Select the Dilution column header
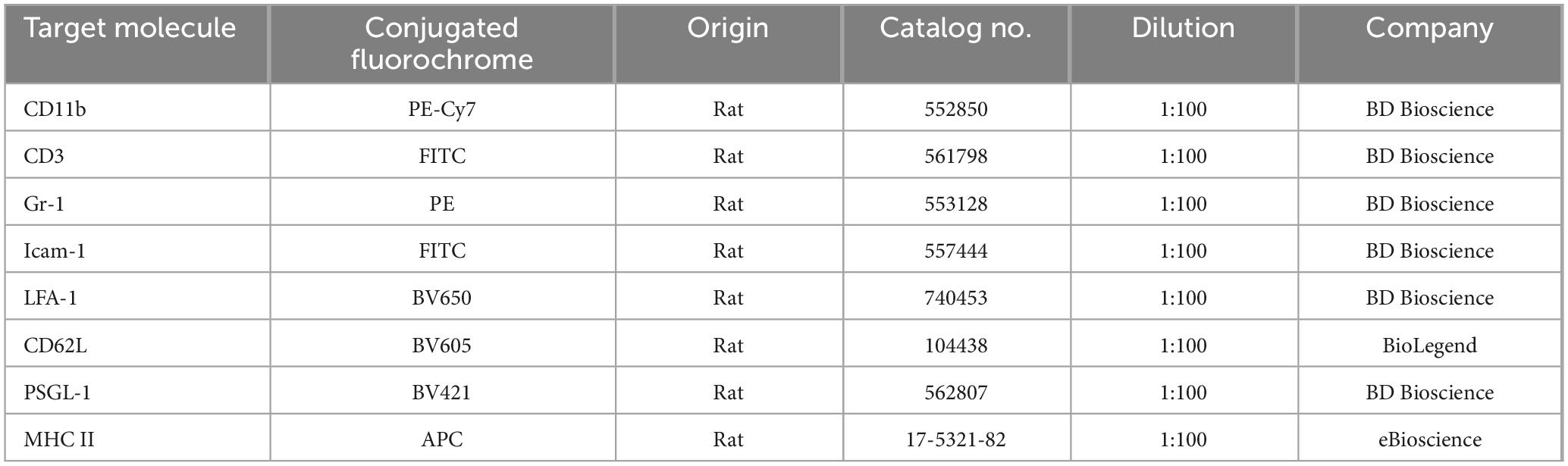Image resolution: width=1568 pixels, height=466 pixels. tap(1183, 29)
